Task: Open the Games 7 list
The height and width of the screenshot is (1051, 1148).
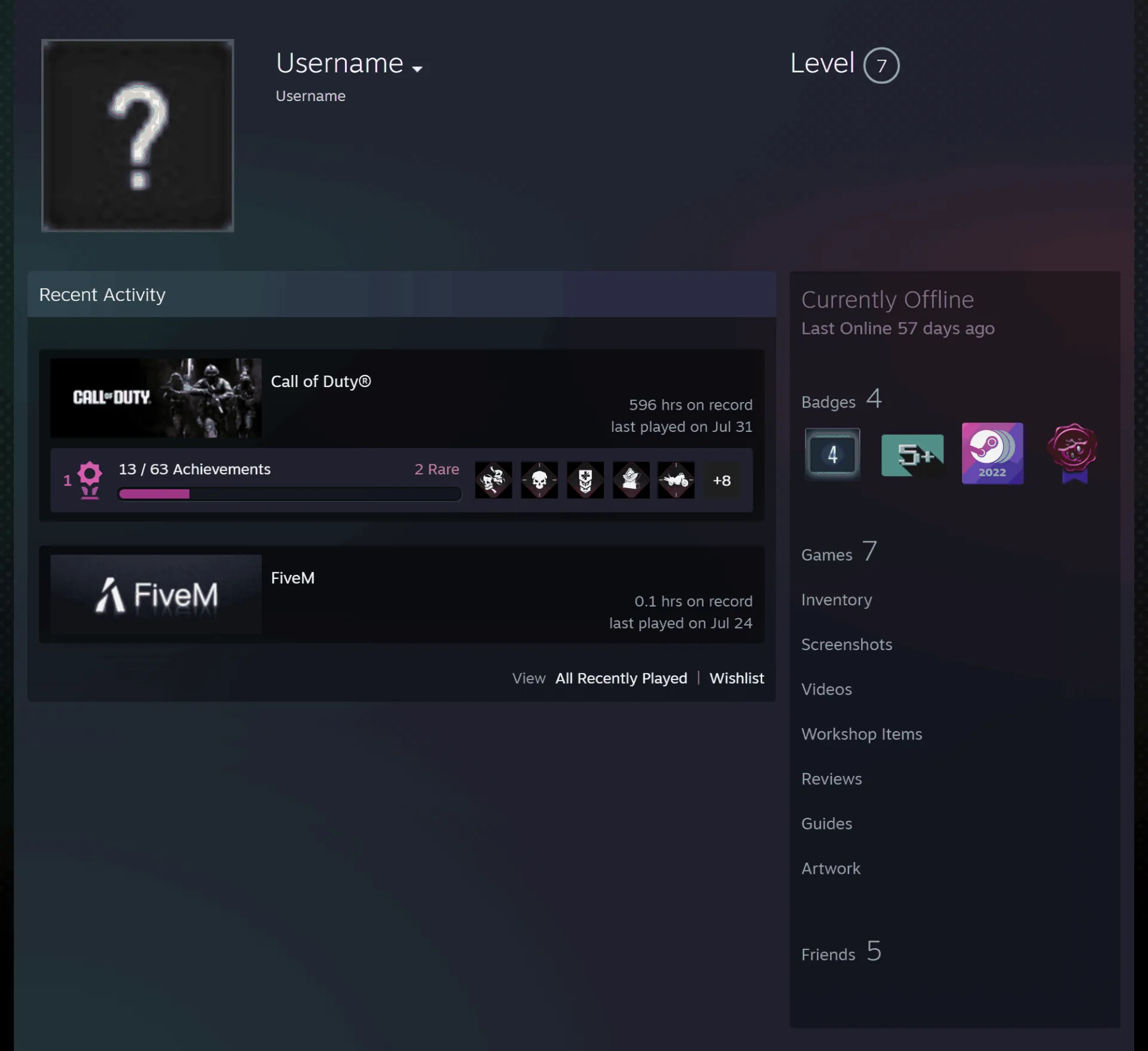Action: pos(839,552)
